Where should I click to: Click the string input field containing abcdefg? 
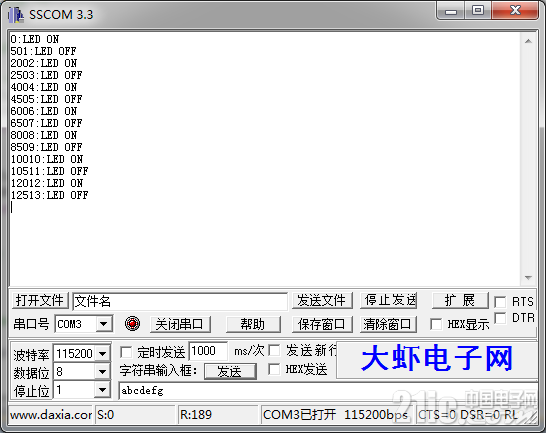click(327, 391)
